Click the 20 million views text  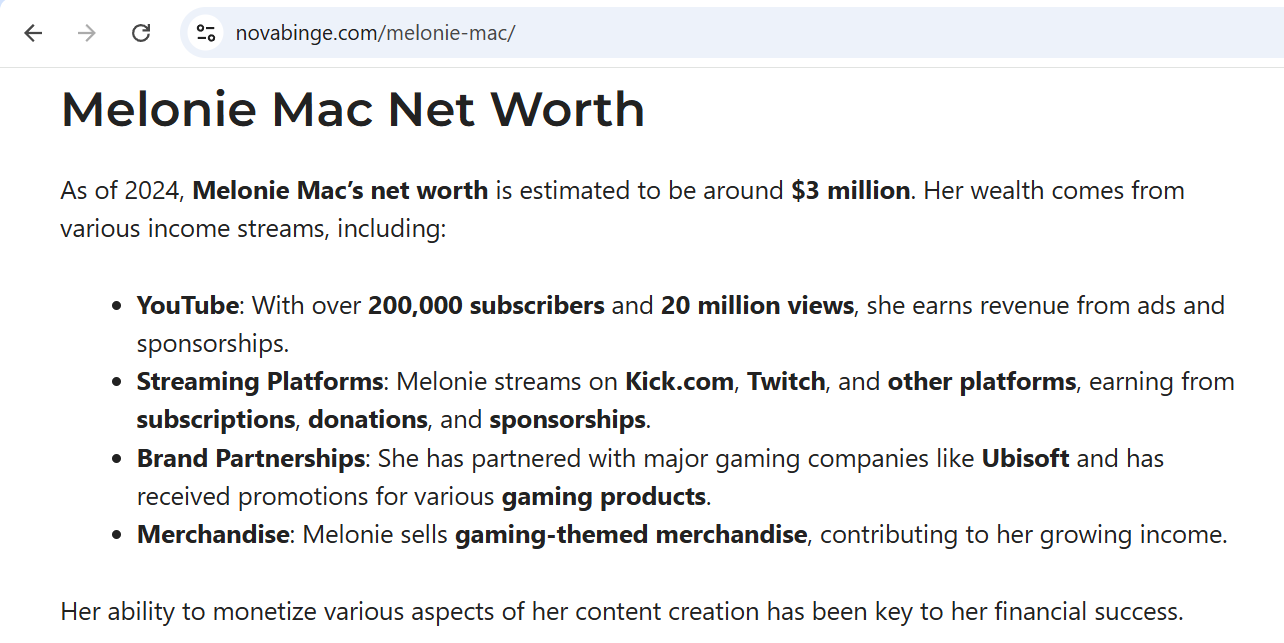(x=757, y=305)
